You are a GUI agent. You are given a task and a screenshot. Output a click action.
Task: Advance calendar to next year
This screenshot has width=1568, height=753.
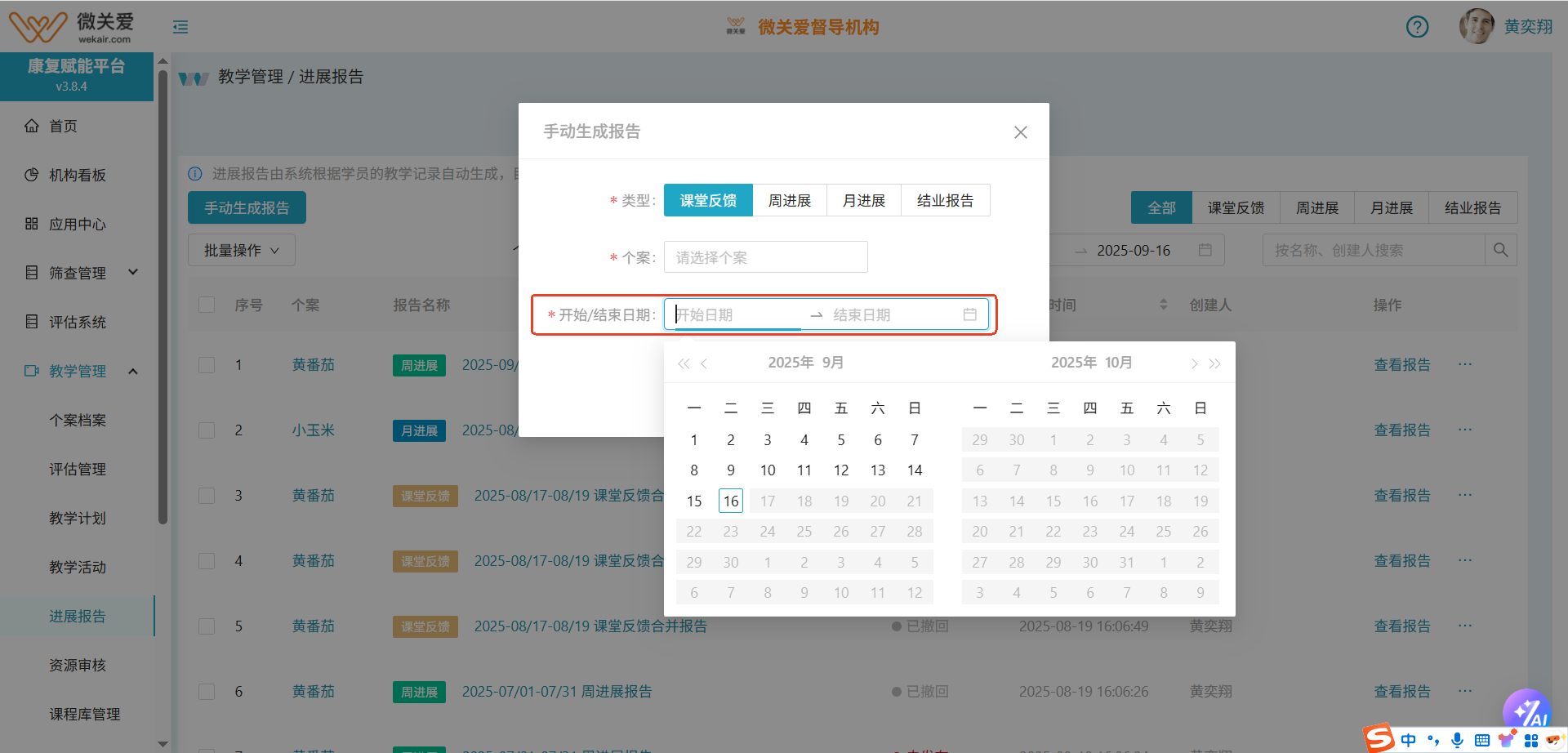point(1215,363)
